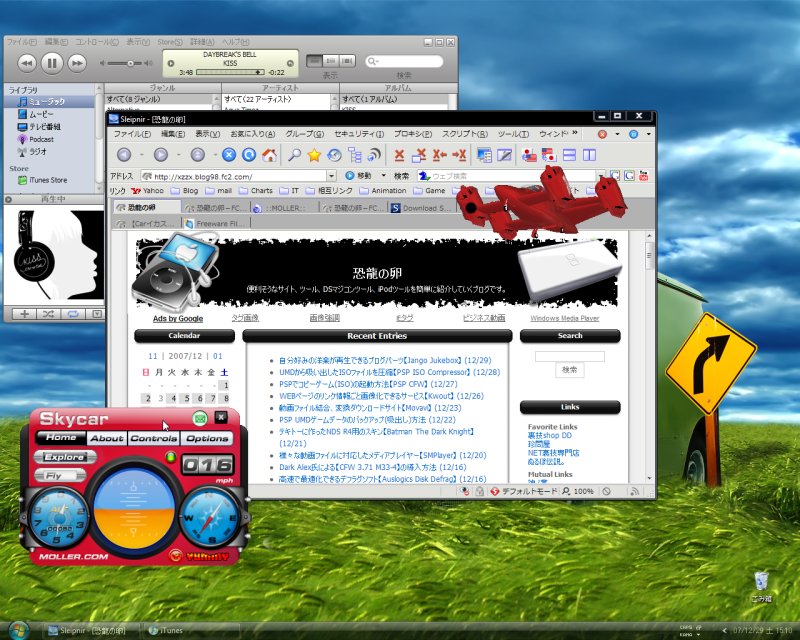Open RSS feed icon in Sleipnir toolbar
Screen dimensions: 800x640
pyautogui.click(x=374, y=155)
